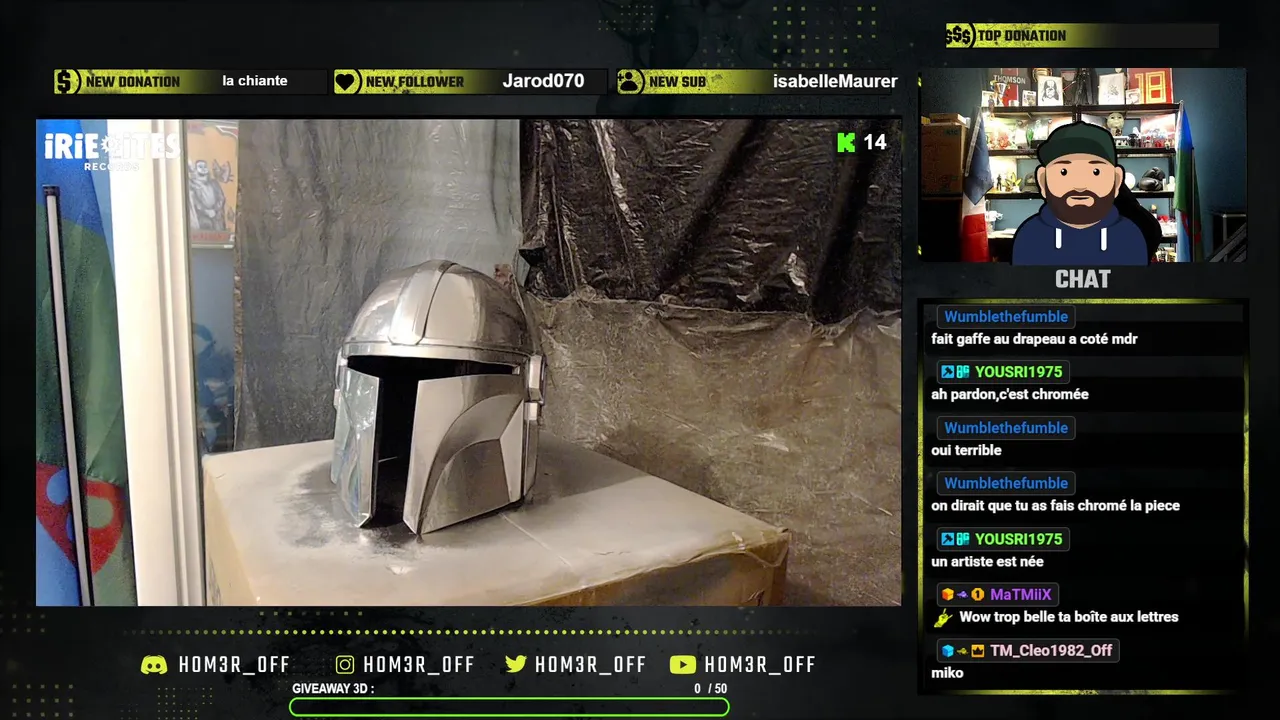Click the chrome helmet in main video

(437, 396)
